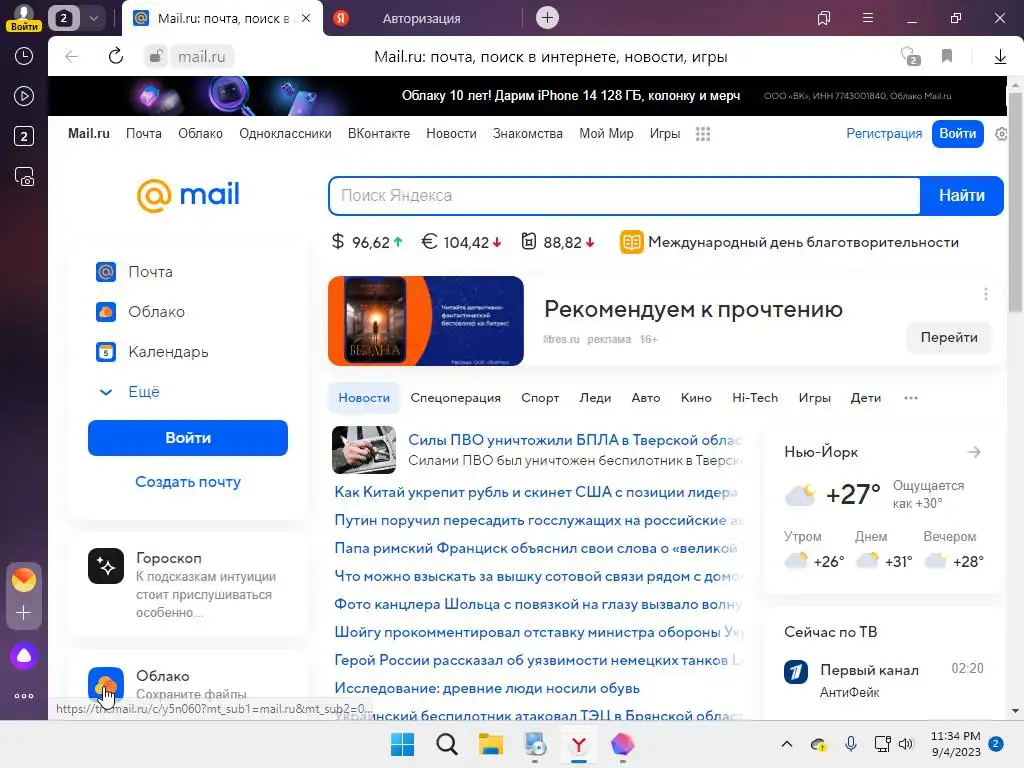Click Войти button in left panel

click(x=188, y=438)
